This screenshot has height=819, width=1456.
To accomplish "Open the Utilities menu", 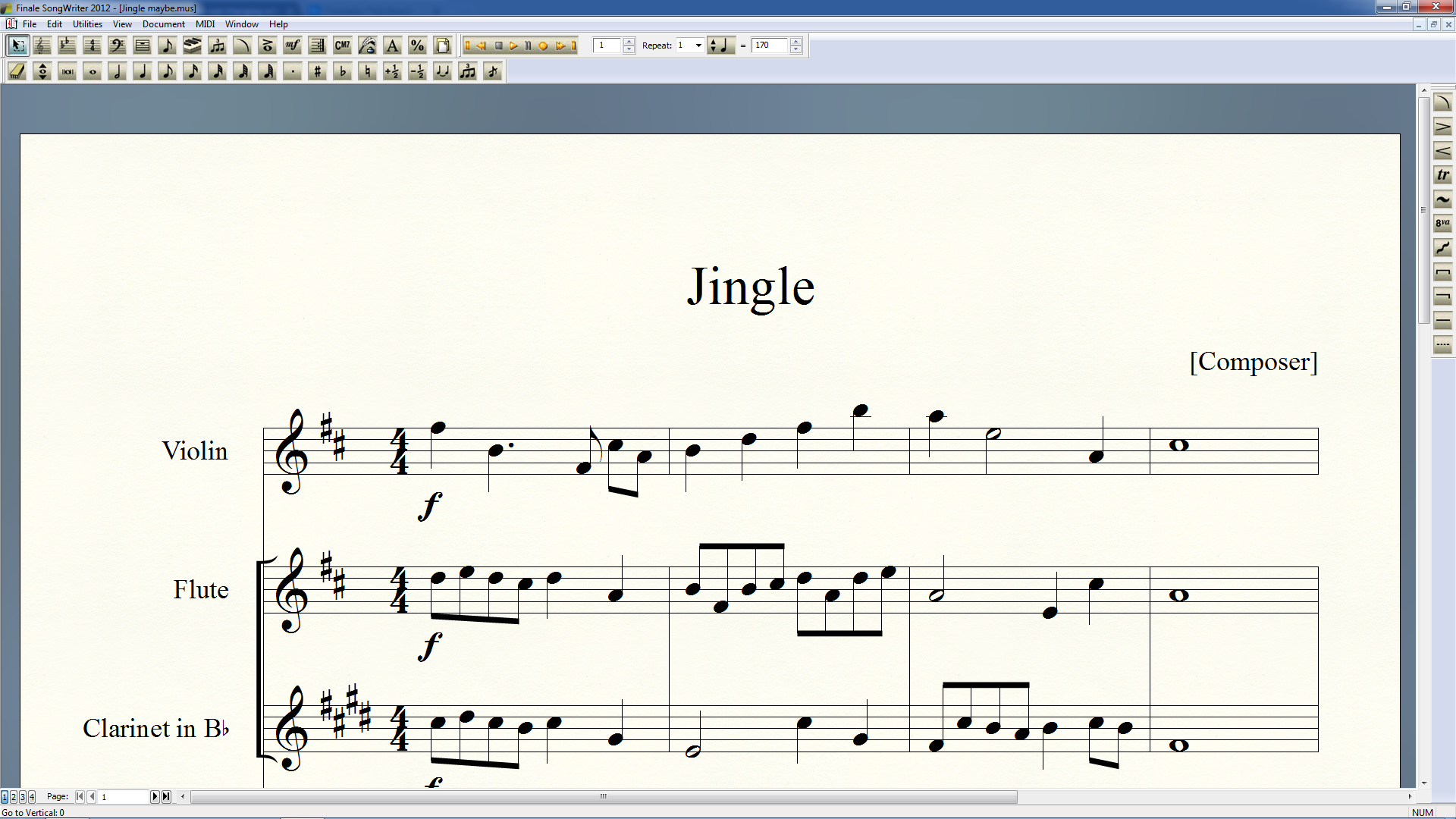I will [x=87, y=24].
